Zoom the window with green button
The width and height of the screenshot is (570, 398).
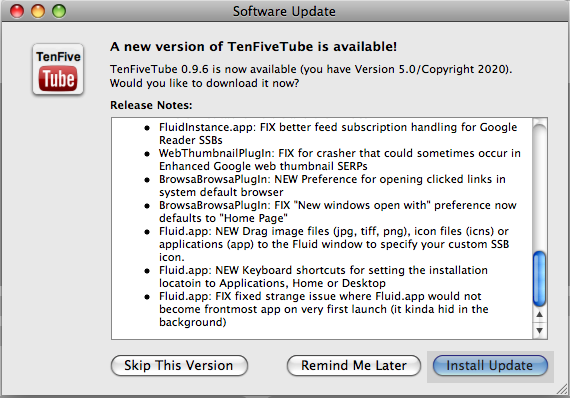click(x=59, y=11)
